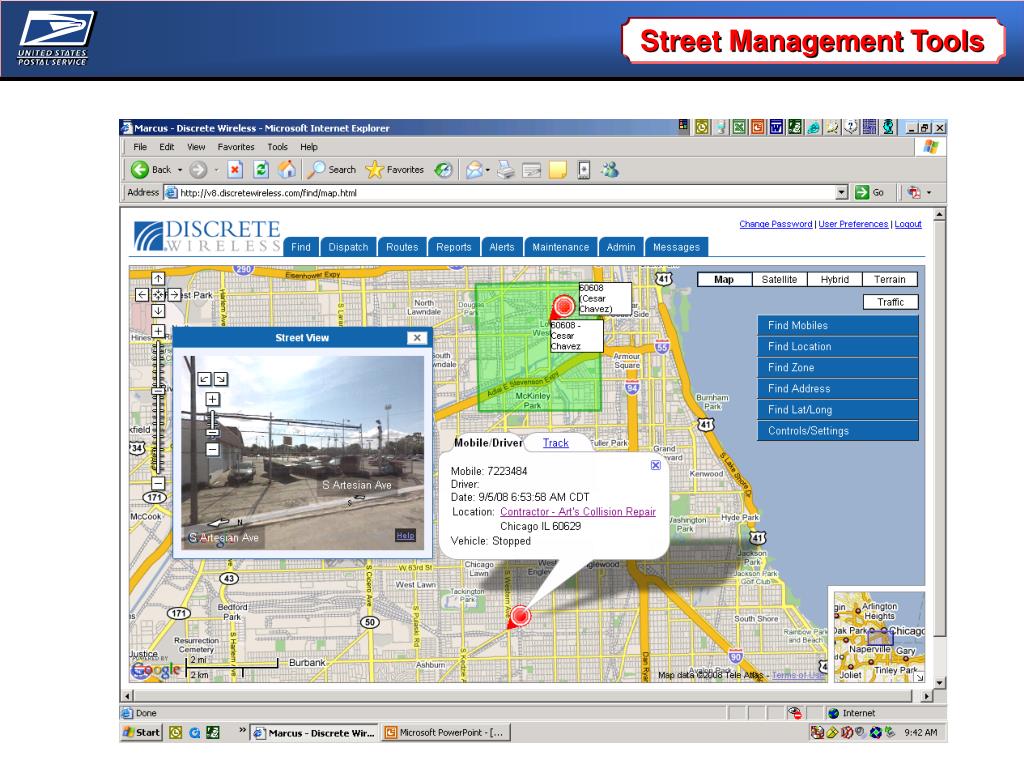Click the Forward arrow in the browser toolbar
This screenshot has height=768, width=1024.
(198, 170)
